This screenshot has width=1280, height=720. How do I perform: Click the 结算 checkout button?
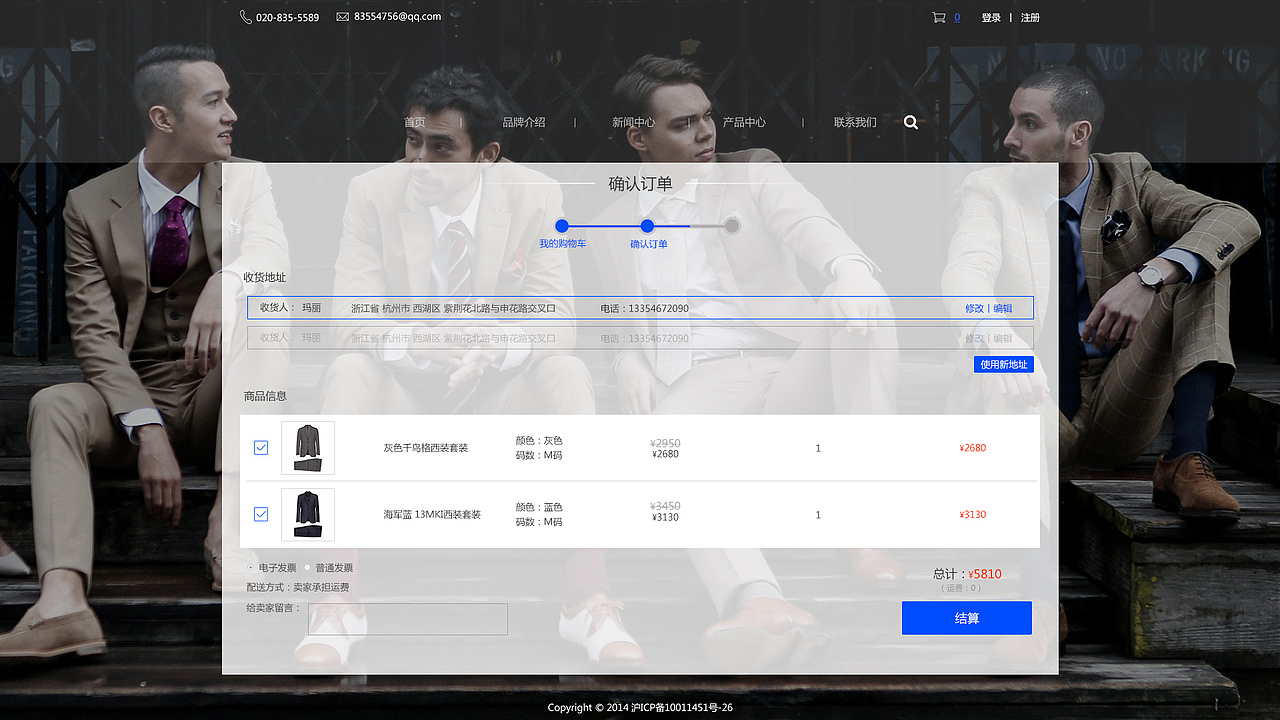pos(967,618)
